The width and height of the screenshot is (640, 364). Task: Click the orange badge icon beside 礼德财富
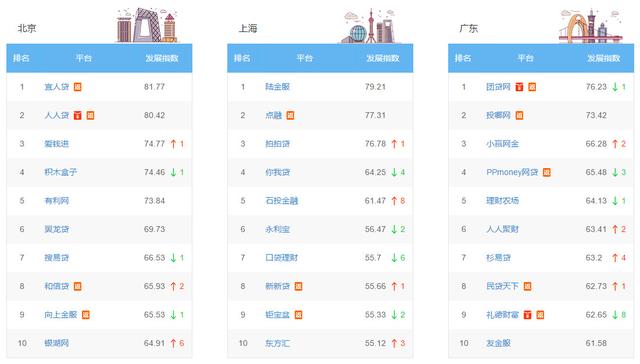pos(540,315)
